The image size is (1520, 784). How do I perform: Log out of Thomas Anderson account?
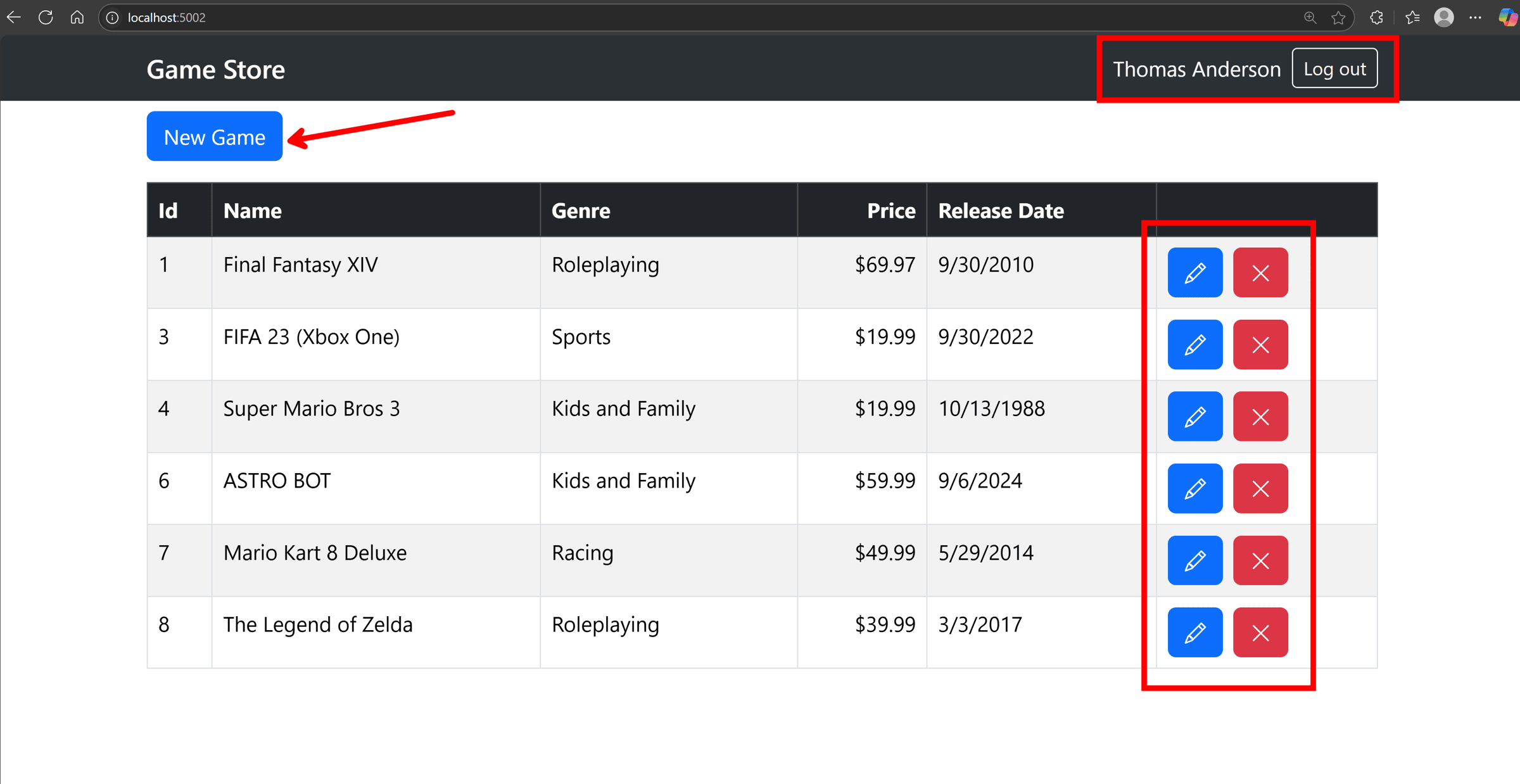[x=1334, y=68]
